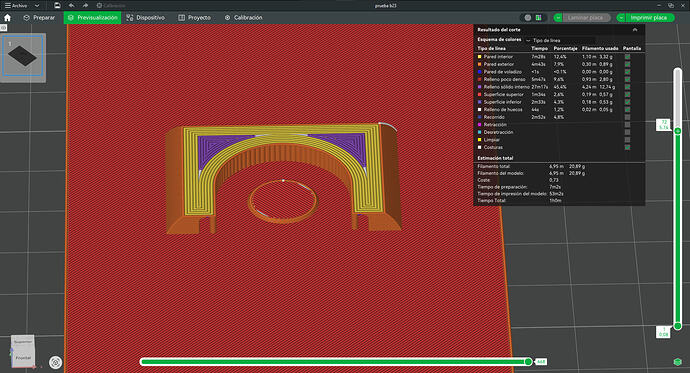
Task: Redo with the forward arrow icon
Action: pos(85,5)
